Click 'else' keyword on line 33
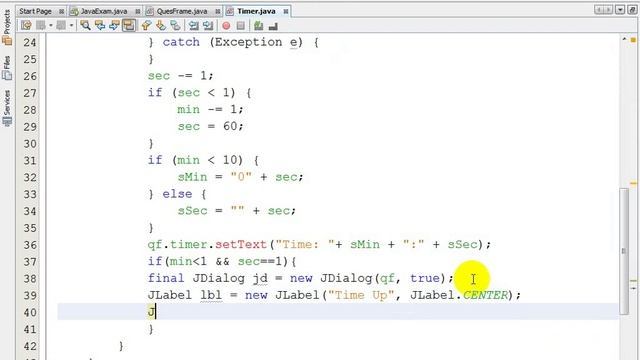Image resolution: width=640 pixels, height=360 pixels. [x=177, y=194]
